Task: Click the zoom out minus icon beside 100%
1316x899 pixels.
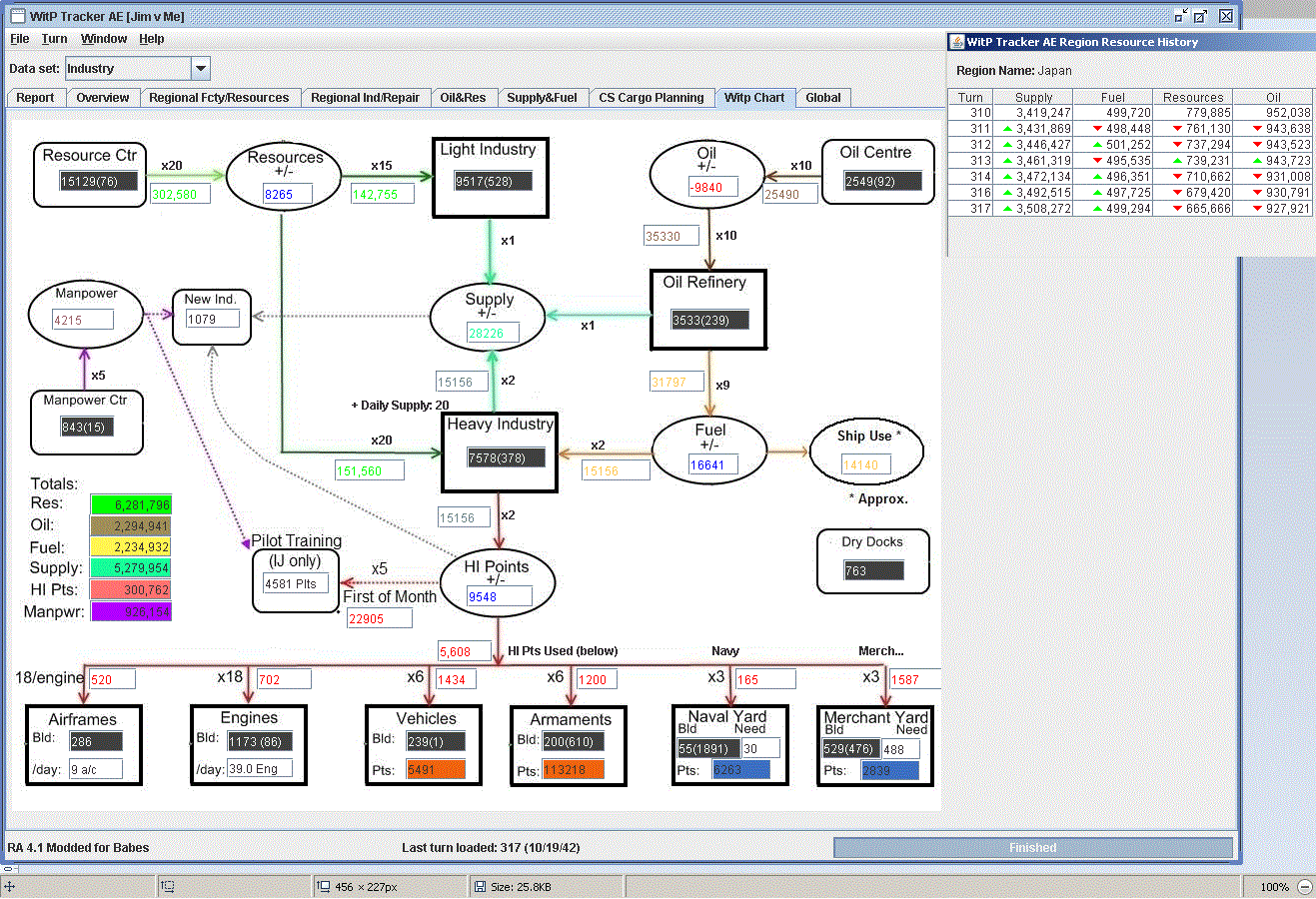Action: 1304,886
